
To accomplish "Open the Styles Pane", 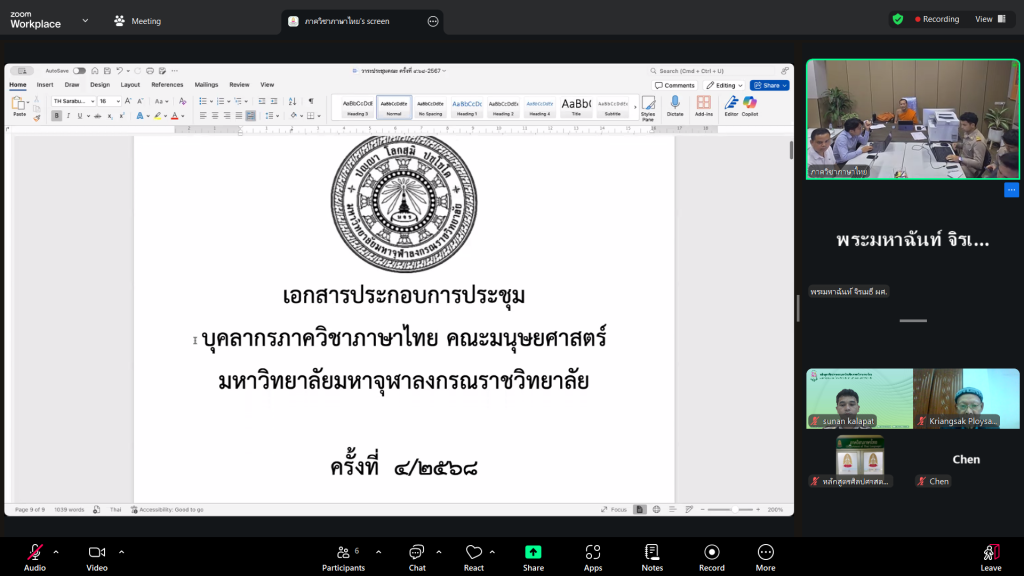I will 648,107.
